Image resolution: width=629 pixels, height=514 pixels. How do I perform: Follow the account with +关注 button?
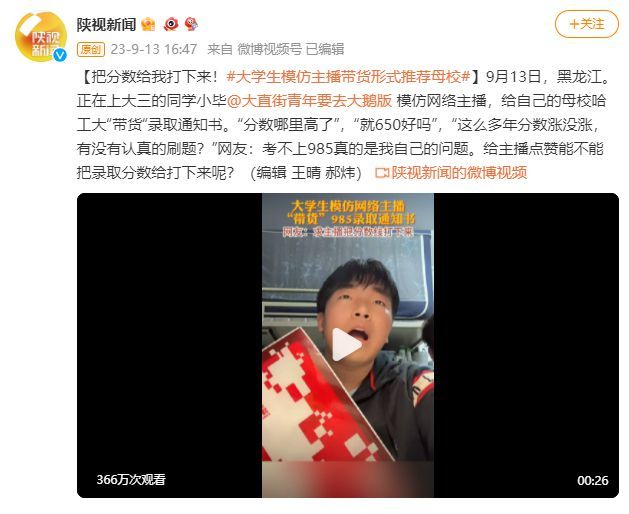(x=586, y=24)
